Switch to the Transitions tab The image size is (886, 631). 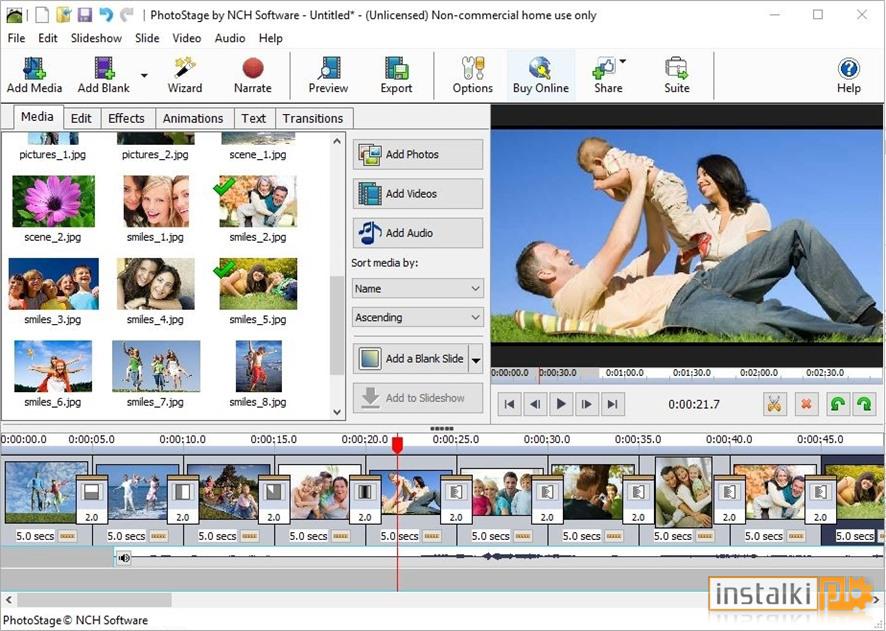tap(313, 119)
